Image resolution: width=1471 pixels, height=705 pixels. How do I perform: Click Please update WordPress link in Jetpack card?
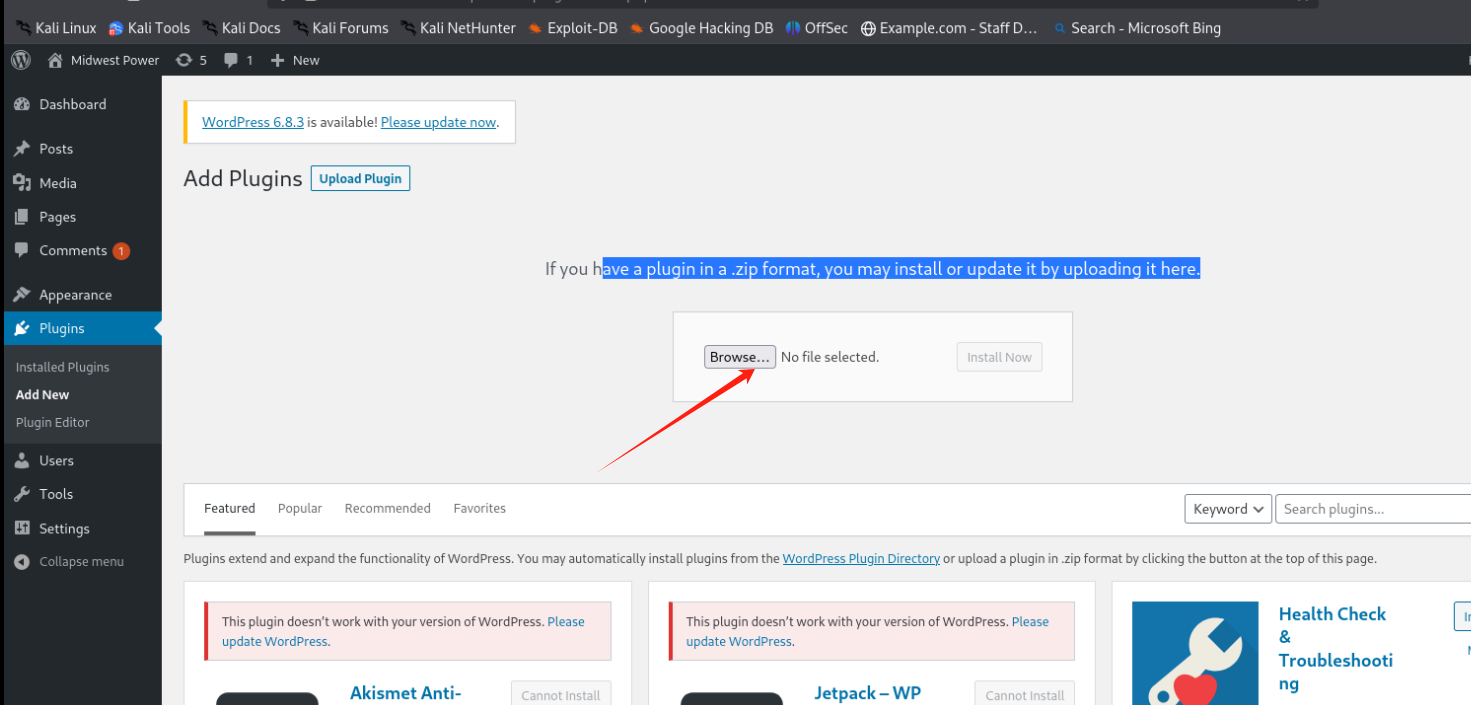pos(867,631)
